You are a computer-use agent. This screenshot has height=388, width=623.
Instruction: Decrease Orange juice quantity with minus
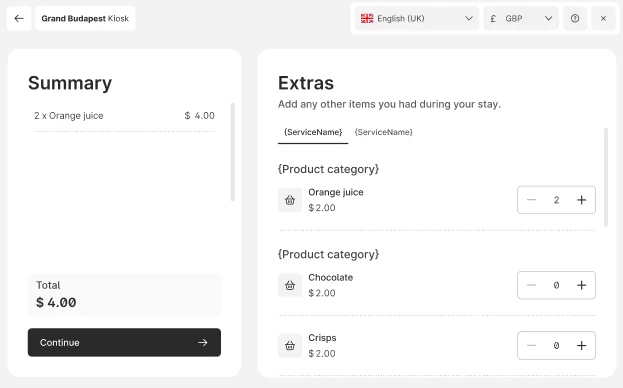[531, 200]
